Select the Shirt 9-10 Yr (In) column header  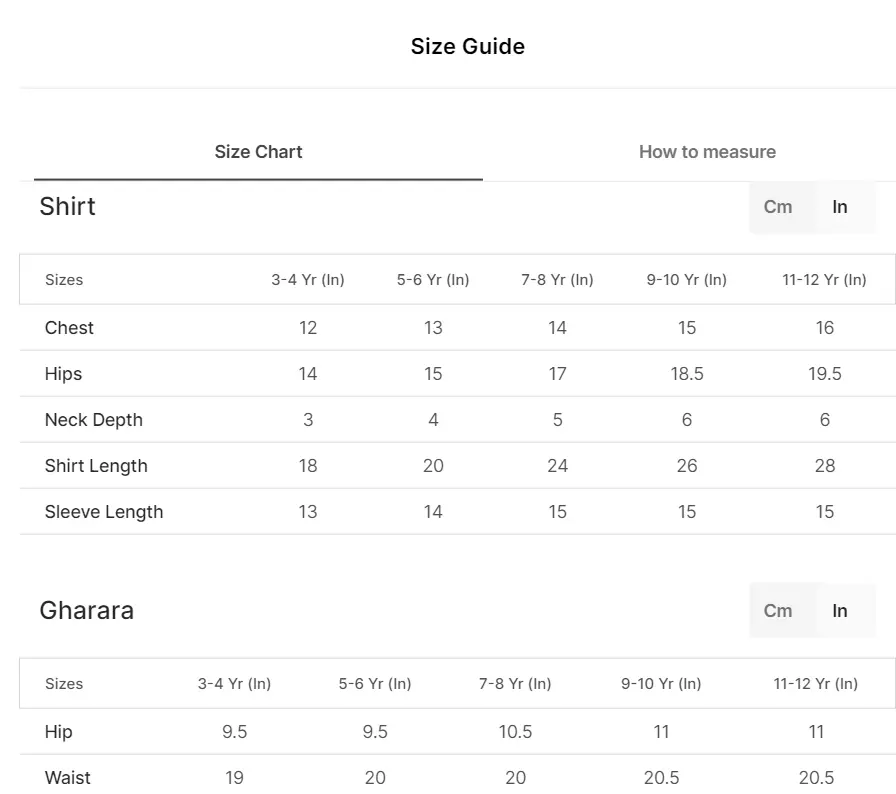(x=686, y=280)
